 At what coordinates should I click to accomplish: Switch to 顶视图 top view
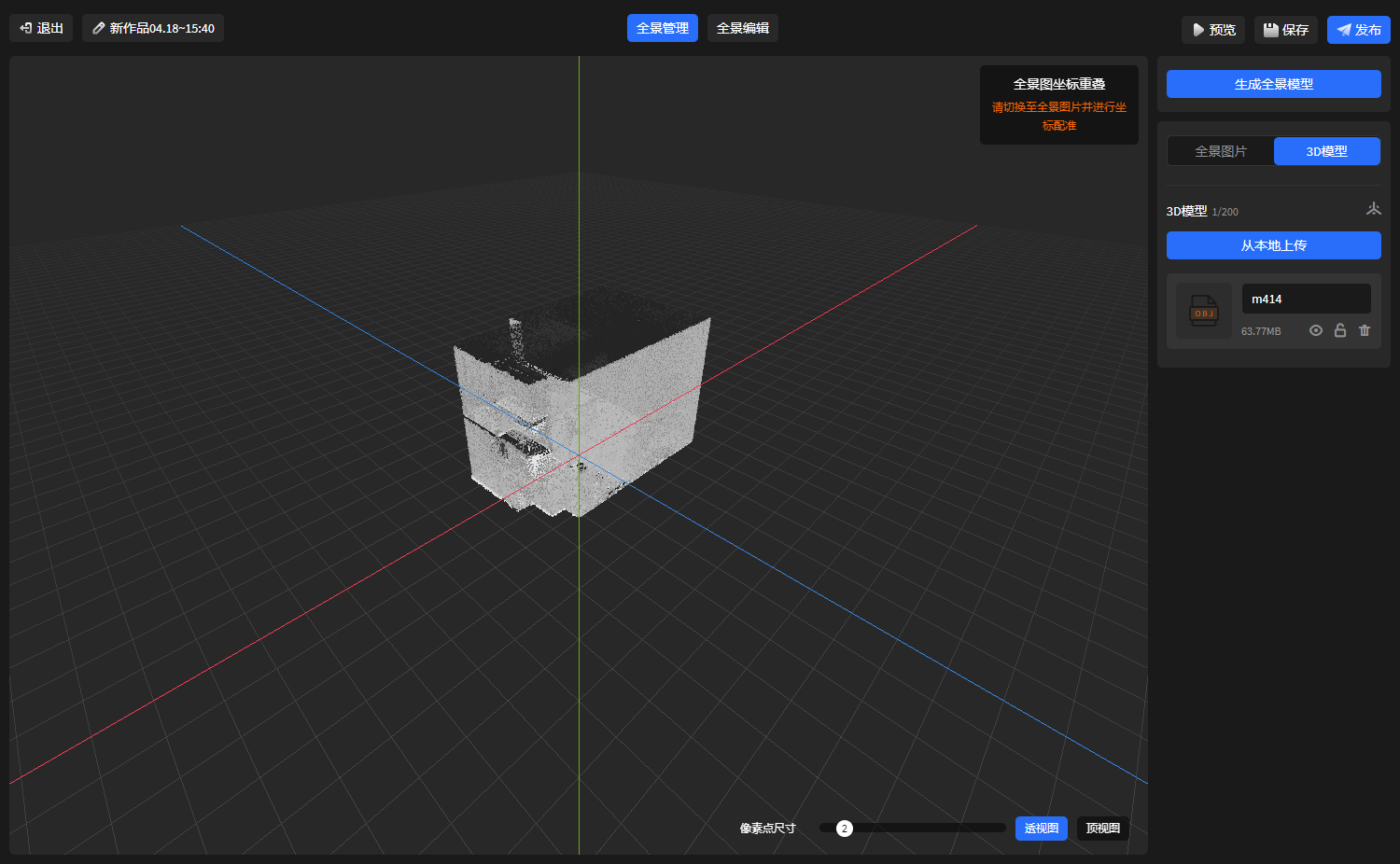(1102, 829)
